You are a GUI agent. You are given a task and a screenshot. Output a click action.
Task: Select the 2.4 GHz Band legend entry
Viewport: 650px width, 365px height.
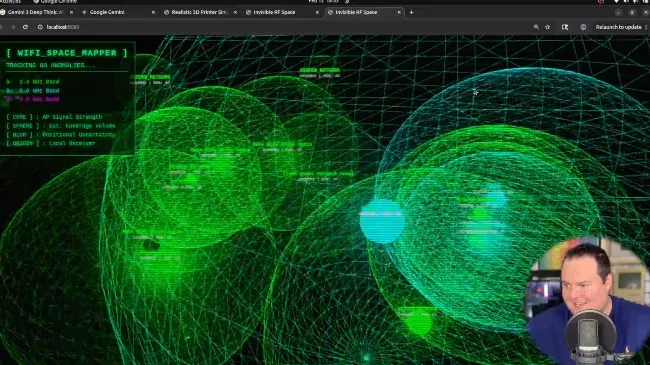tap(33, 82)
